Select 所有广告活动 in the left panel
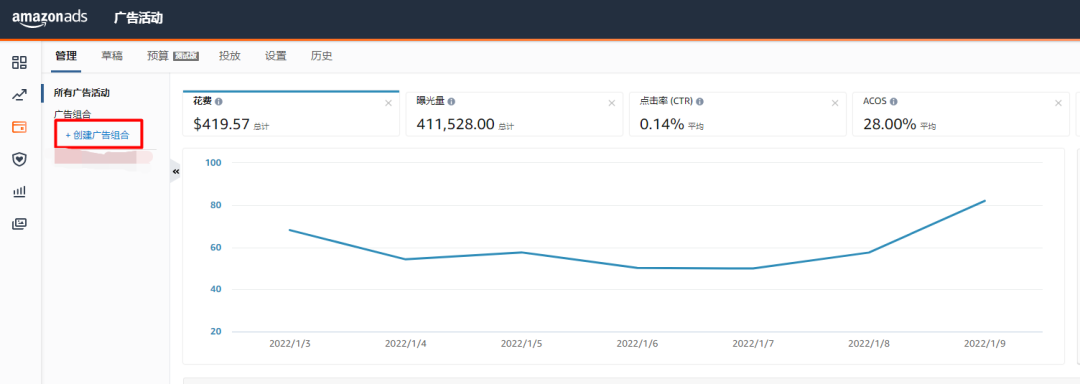The width and height of the screenshot is (1080, 384). pos(82,92)
